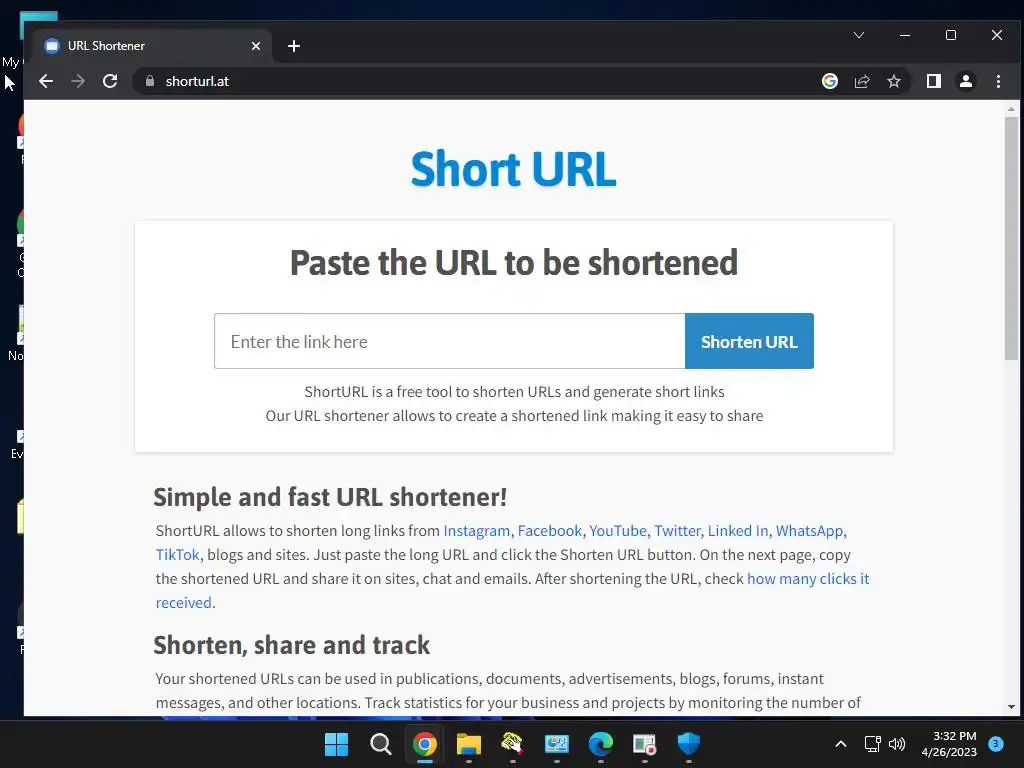Open the Control Panel icon on the taskbar
The image size is (1024, 768).
pos(556,744)
